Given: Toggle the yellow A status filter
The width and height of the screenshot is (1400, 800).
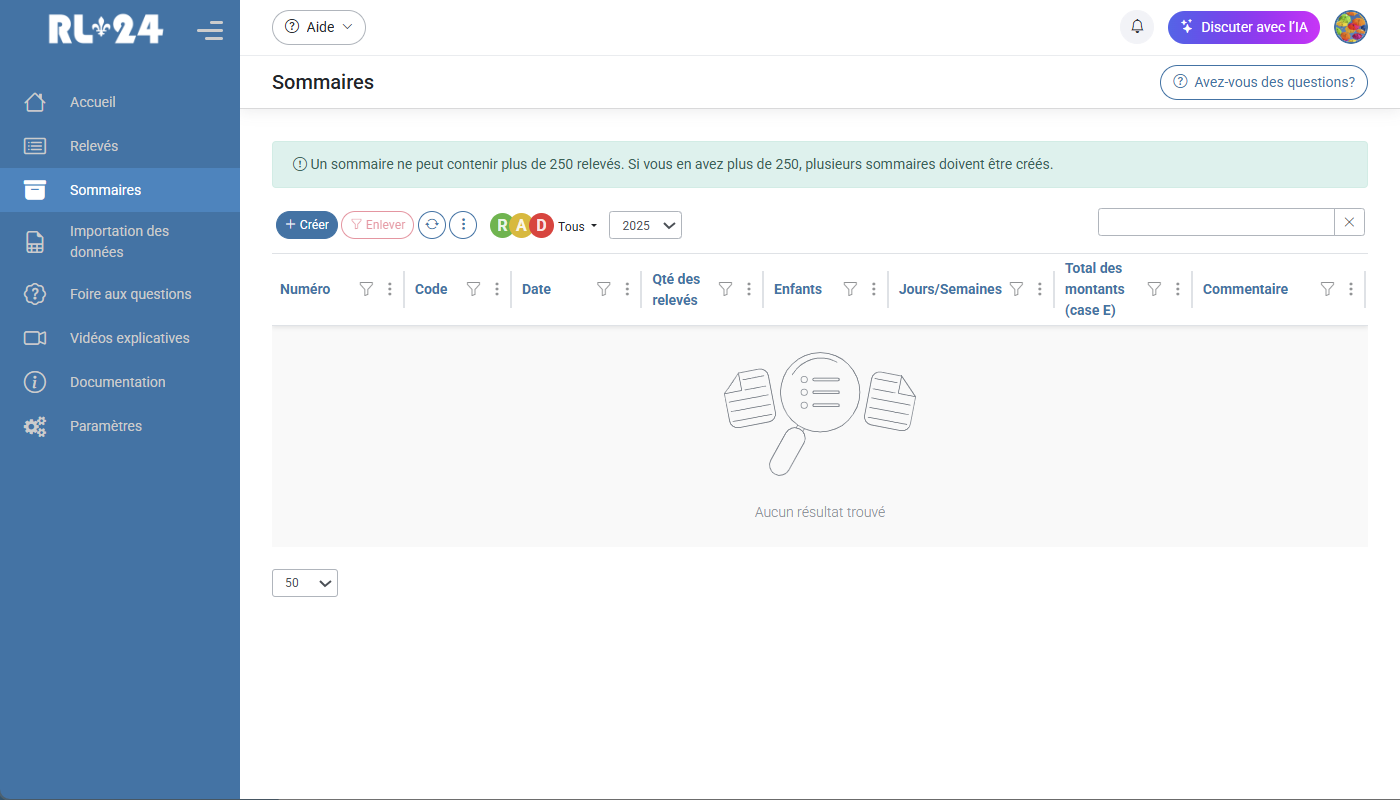Looking at the screenshot, I should coord(521,225).
